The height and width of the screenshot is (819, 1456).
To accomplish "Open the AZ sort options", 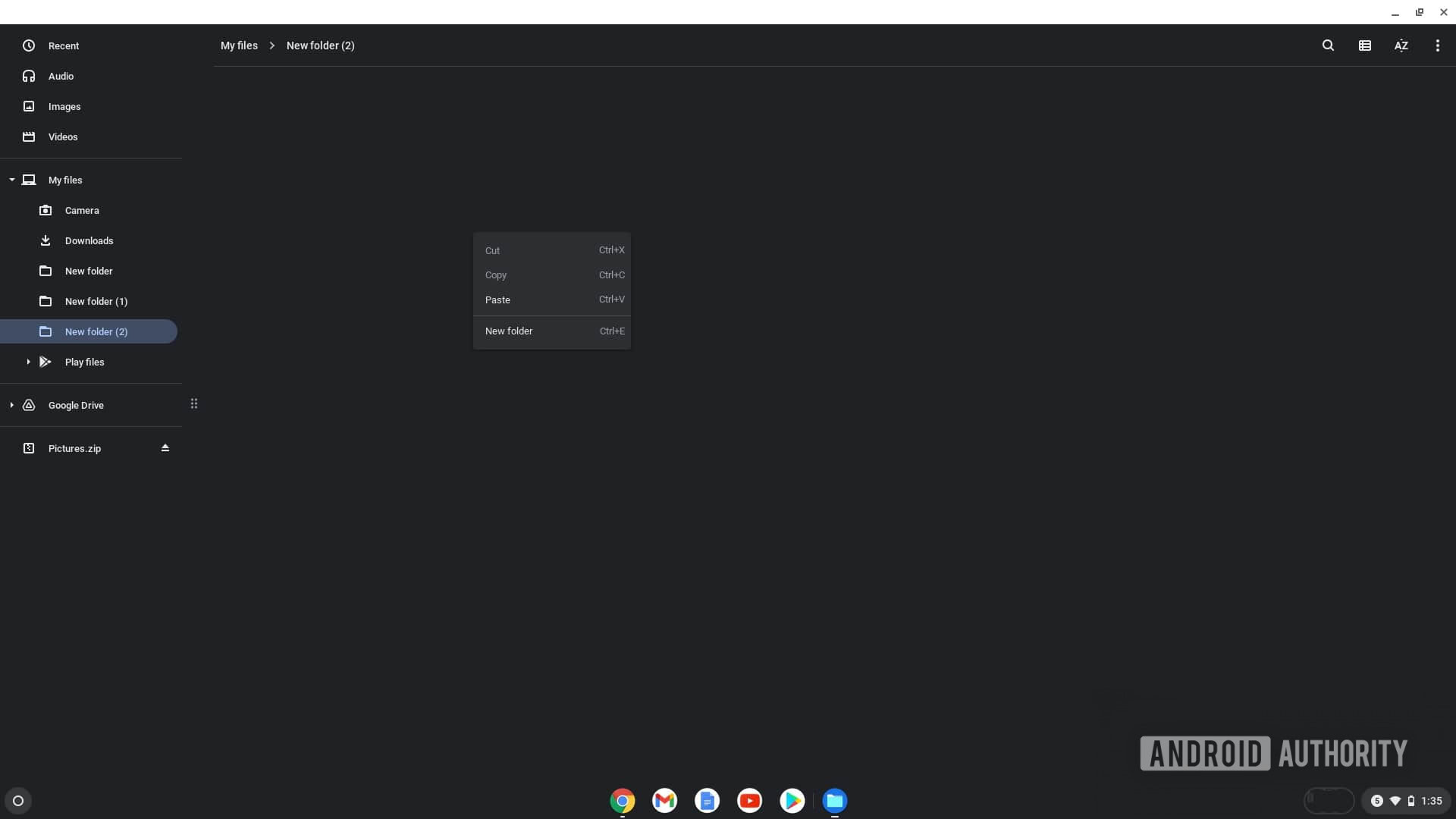I will point(1401,45).
